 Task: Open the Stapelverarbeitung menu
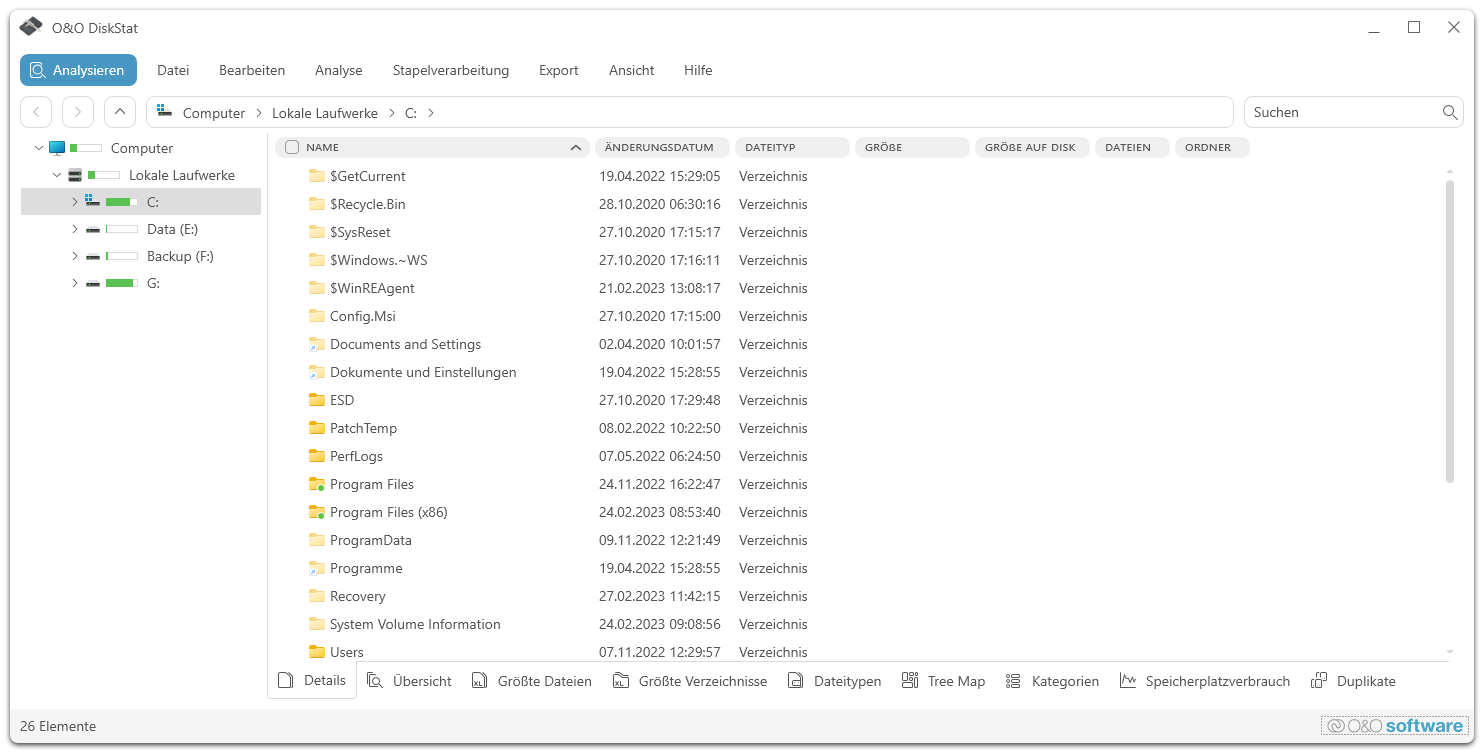point(451,70)
